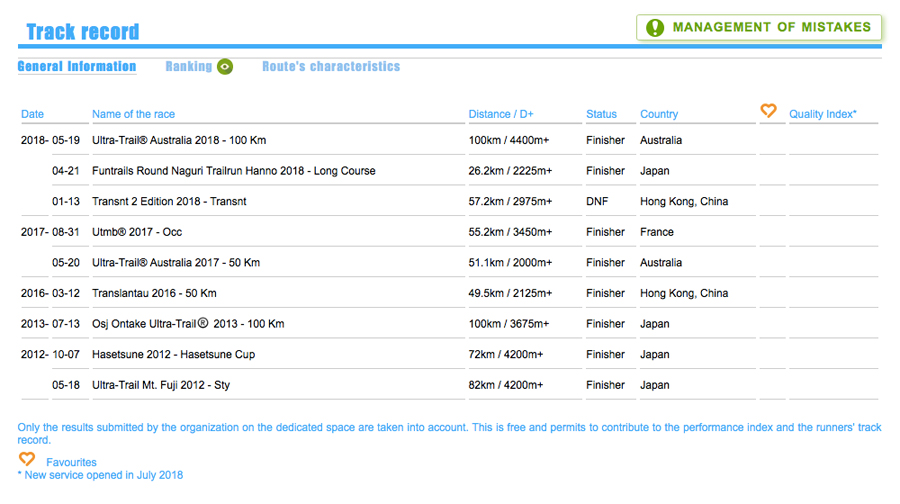
Task: Open the Ranking tab
Action: click(189, 67)
